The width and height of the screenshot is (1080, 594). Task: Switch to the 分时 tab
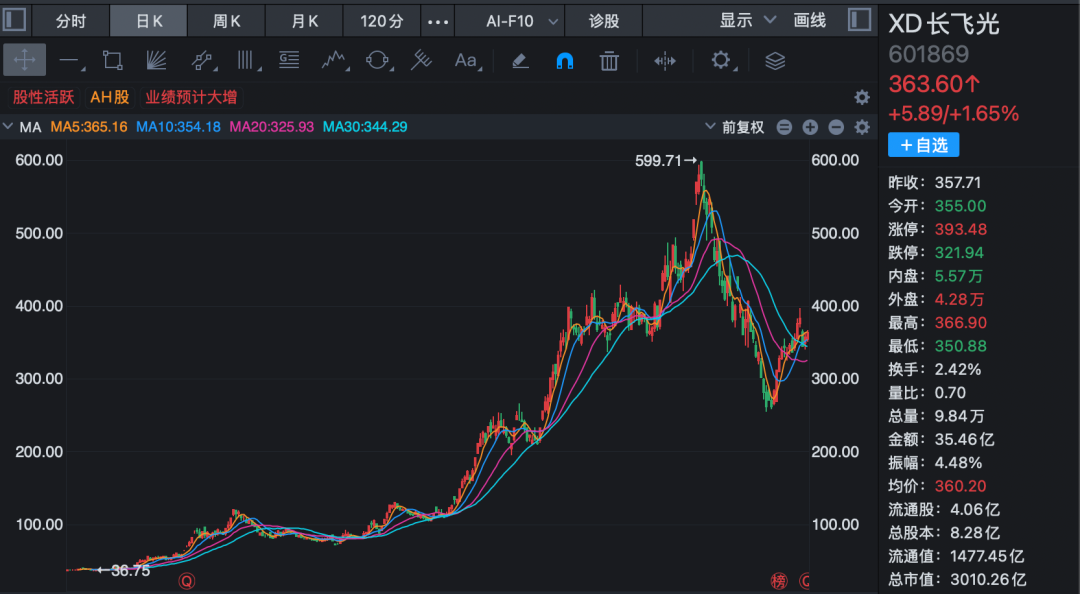coord(70,21)
